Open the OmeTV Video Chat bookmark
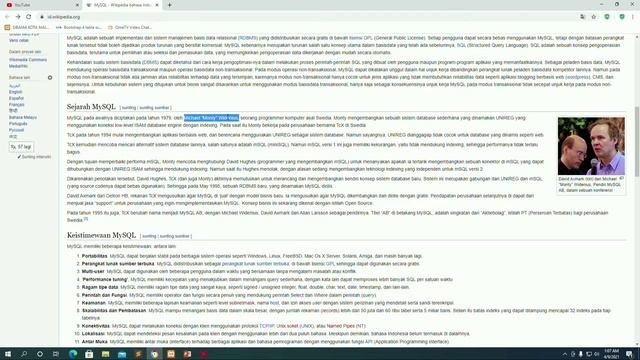The height and width of the screenshot is (360, 640). pyautogui.click(x=130, y=27)
